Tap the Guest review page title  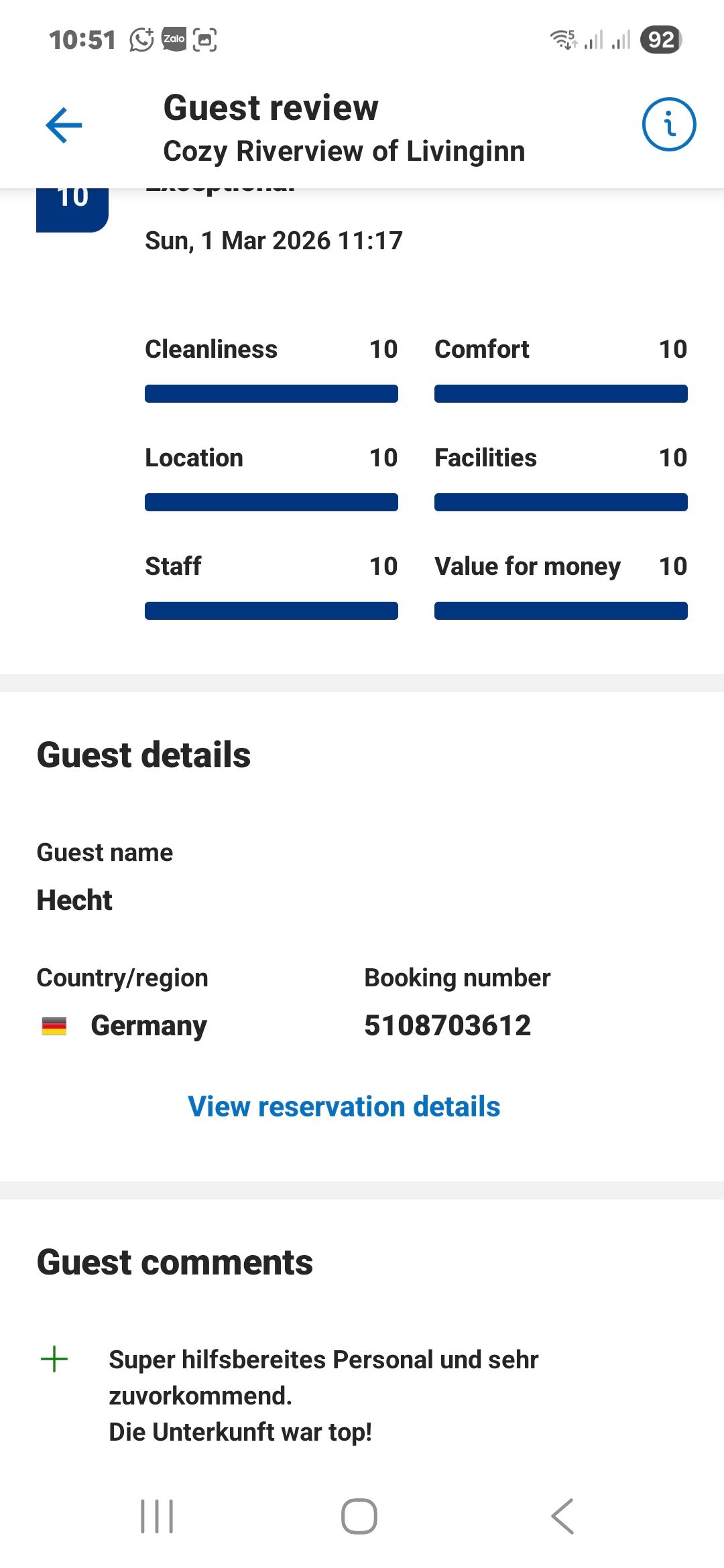pyautogui.click(x=271, y=108)
